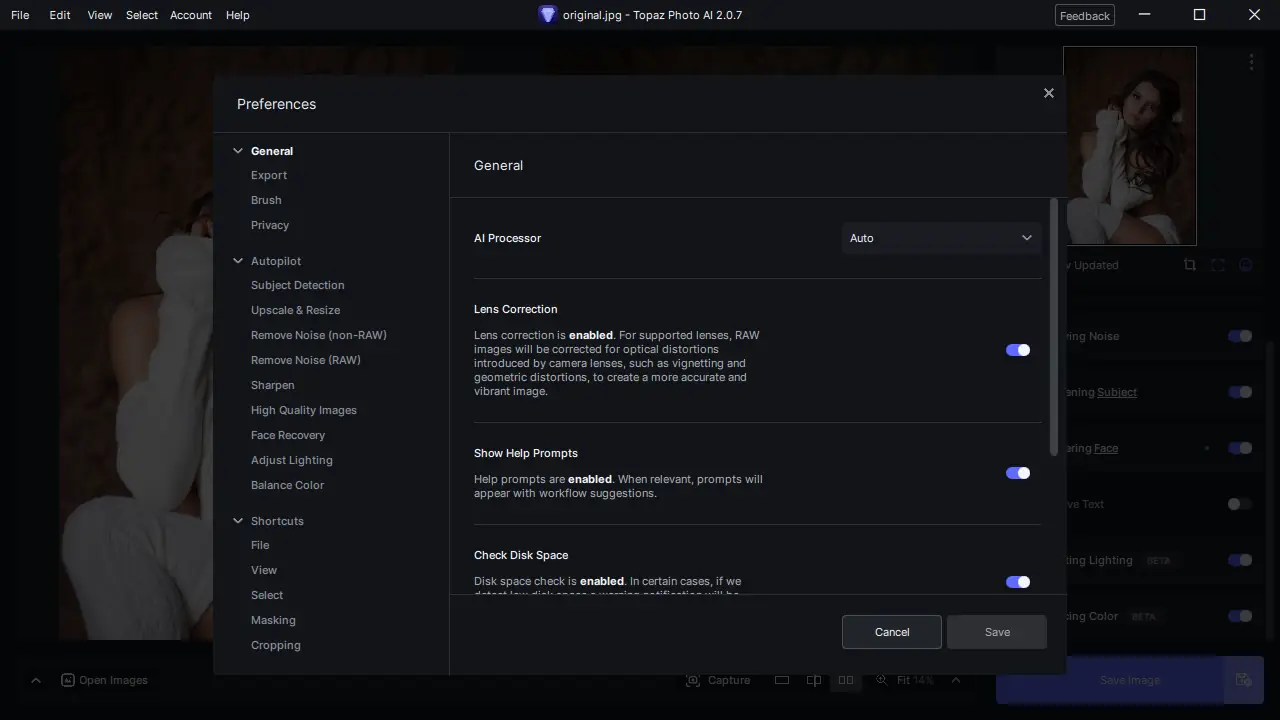The height and width of the screenshot is (720, 1280).
Task: Select the Autopilot category
Action: coord(276,261)
